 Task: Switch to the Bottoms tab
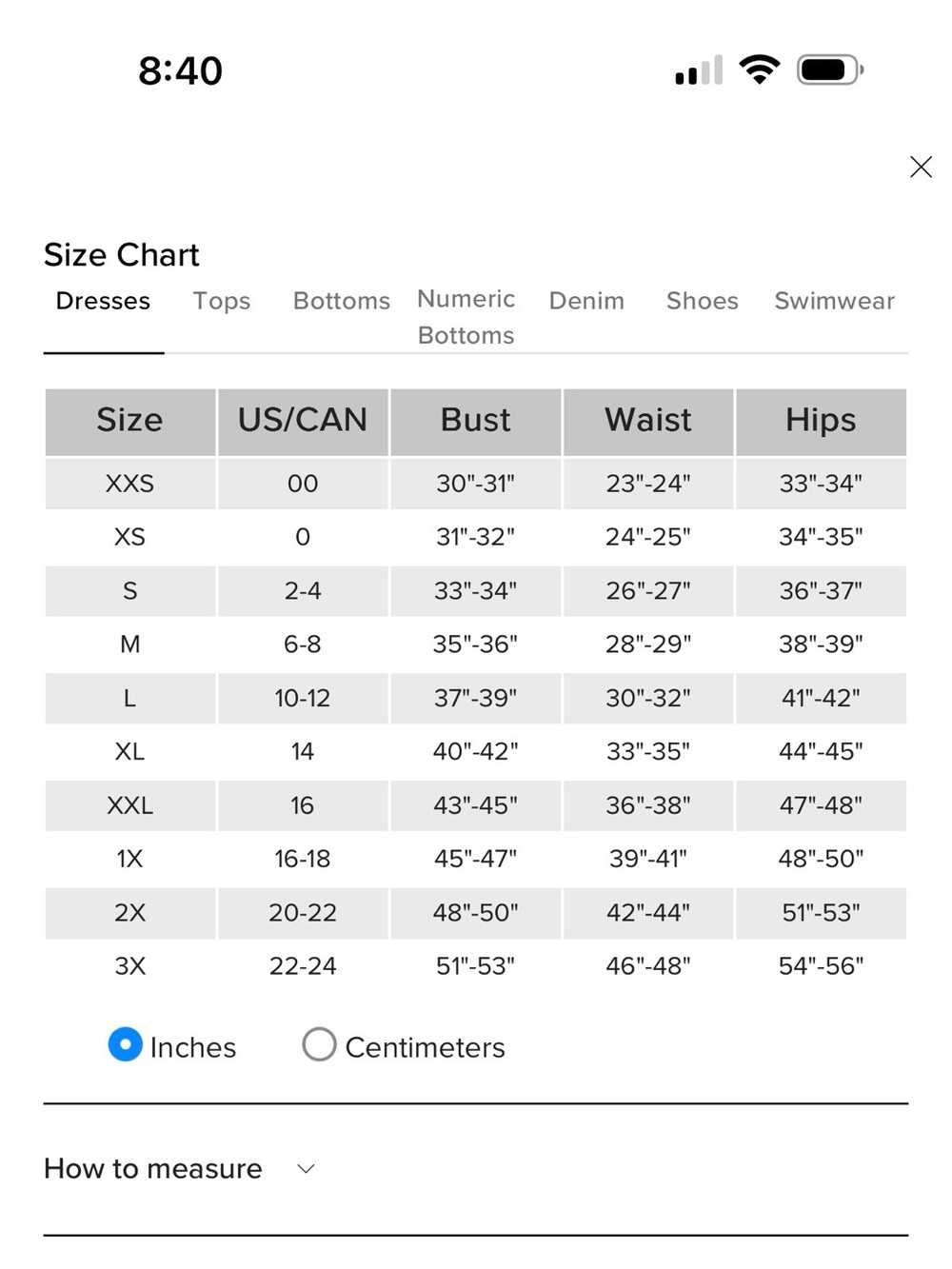[x=342, y=301]
